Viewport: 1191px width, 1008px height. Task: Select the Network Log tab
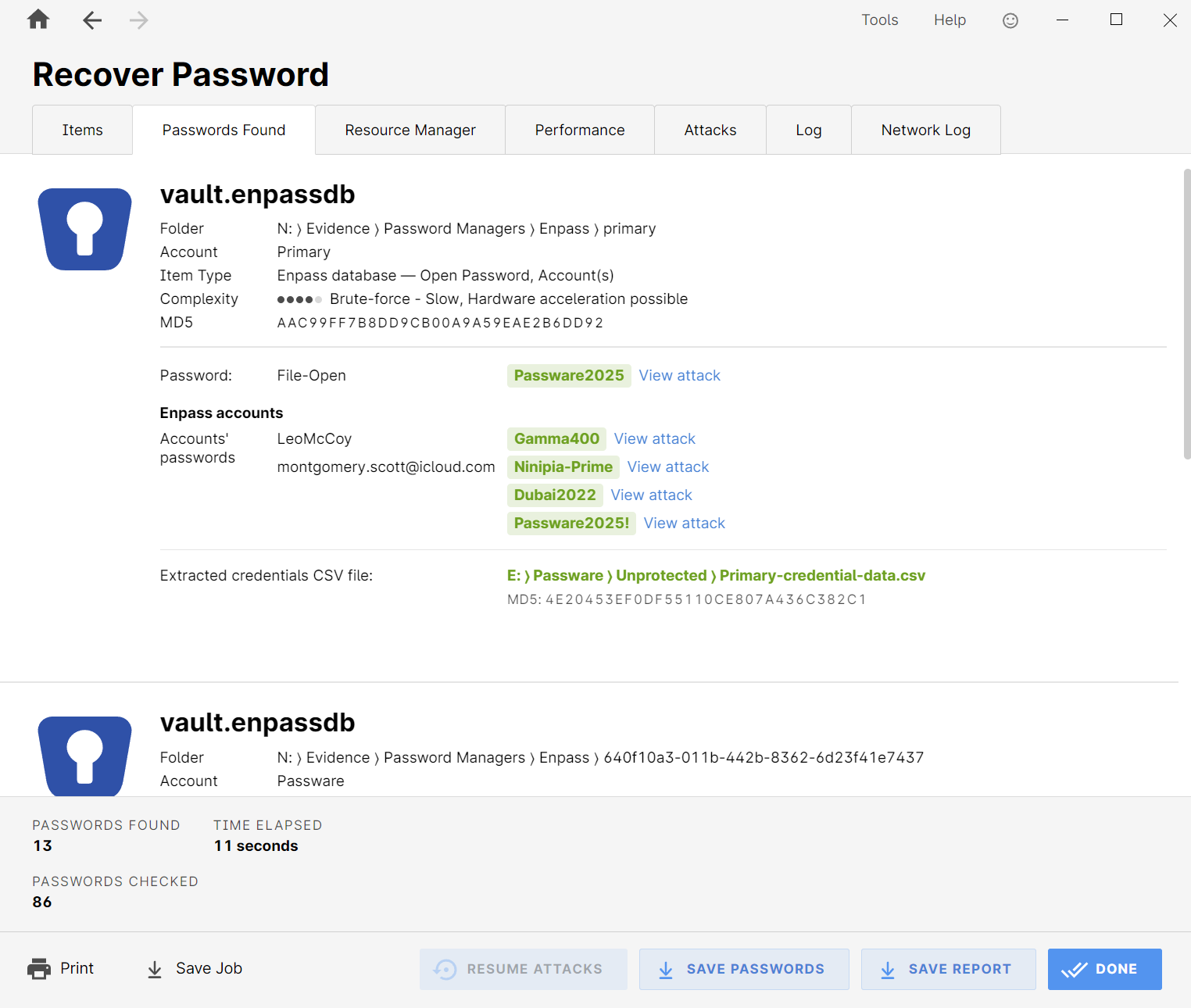point(925,130)
